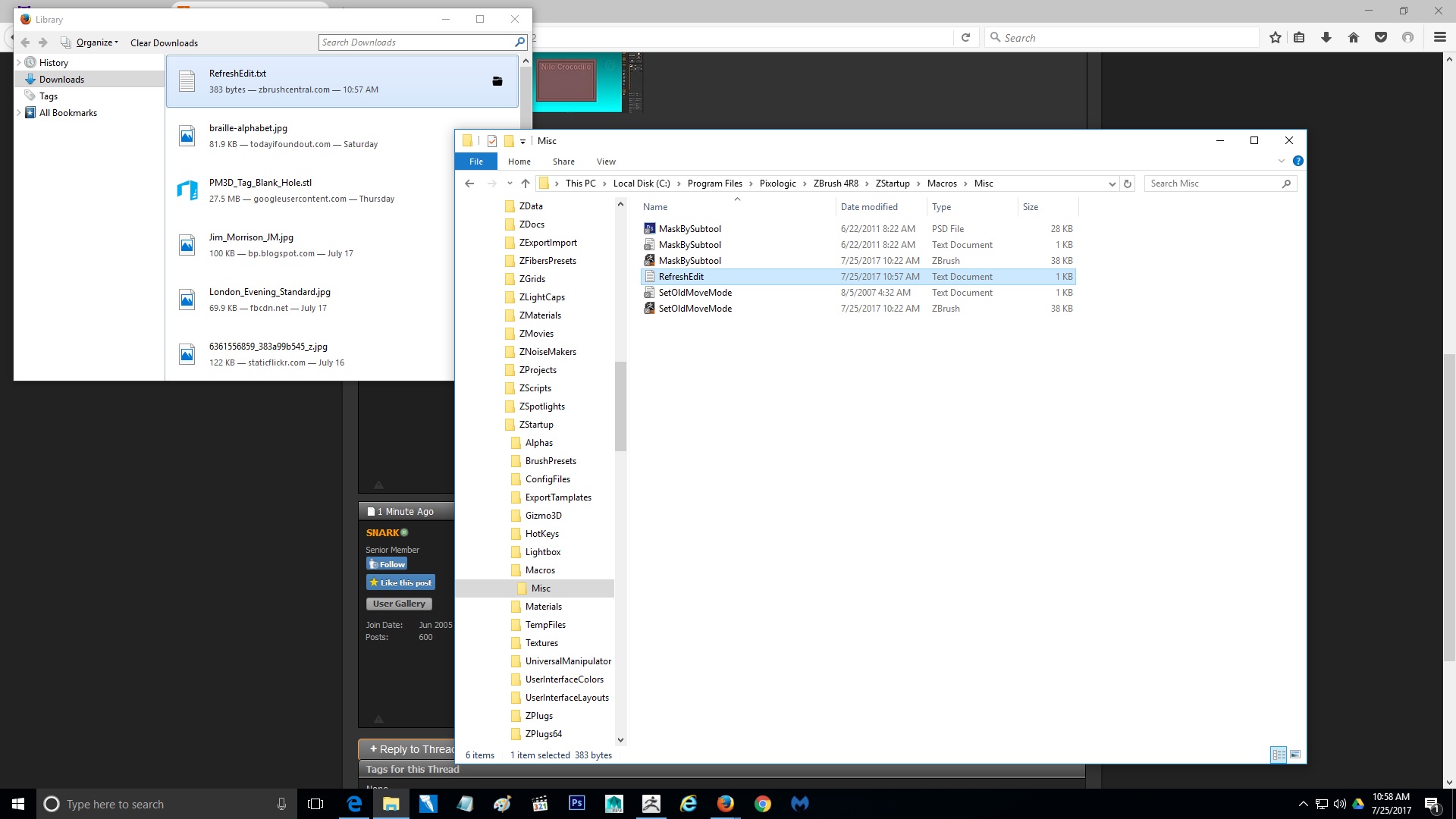Image resolution: width=1456 pixels, height=819 pixels.
Task: Click Search Misc input field
Action: (1213, 184)
